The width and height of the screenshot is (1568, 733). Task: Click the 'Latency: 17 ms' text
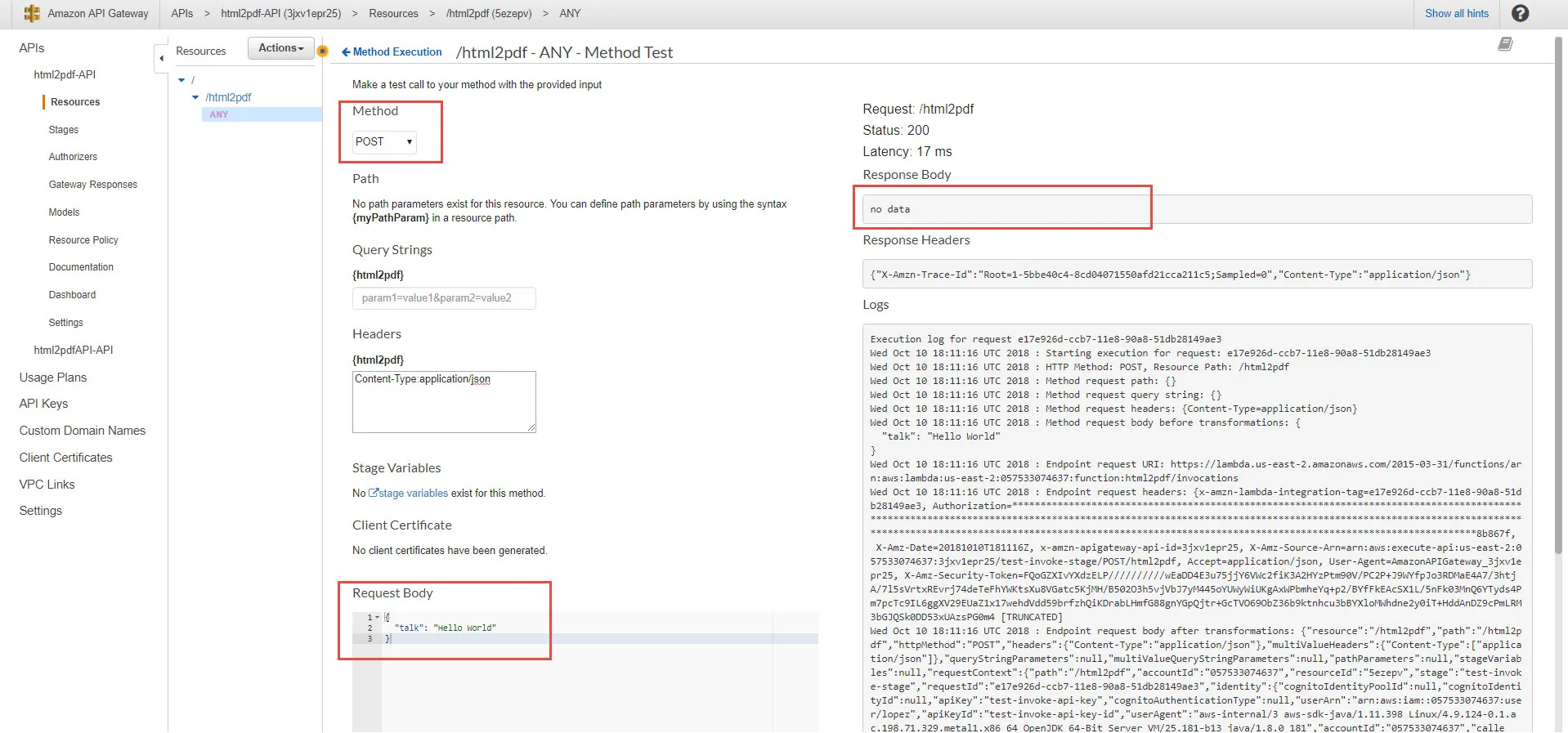pyautogui.click(x=907, y=152)
